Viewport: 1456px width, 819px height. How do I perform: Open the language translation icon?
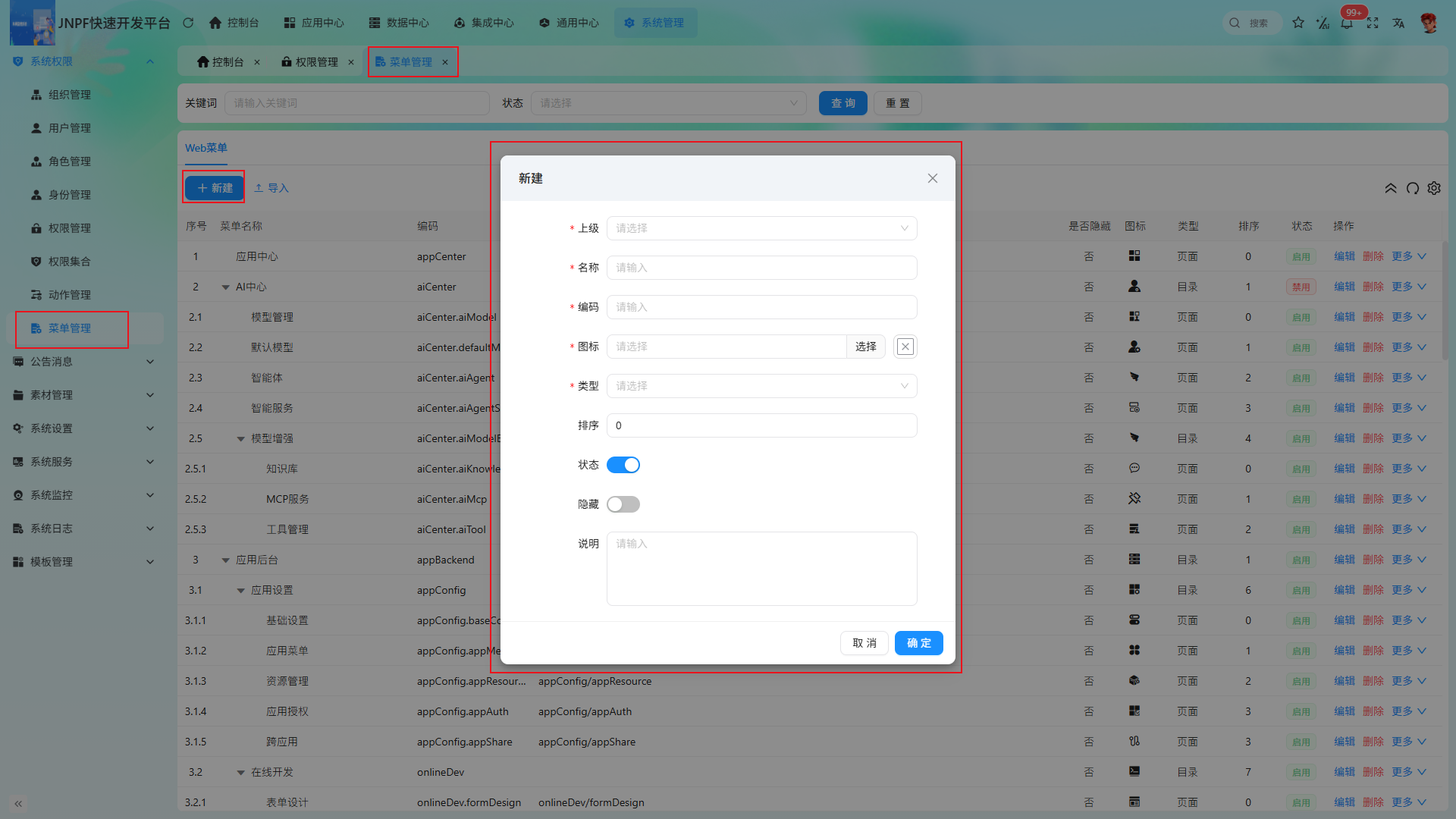pyautogui.click(x=1398, y=23)
